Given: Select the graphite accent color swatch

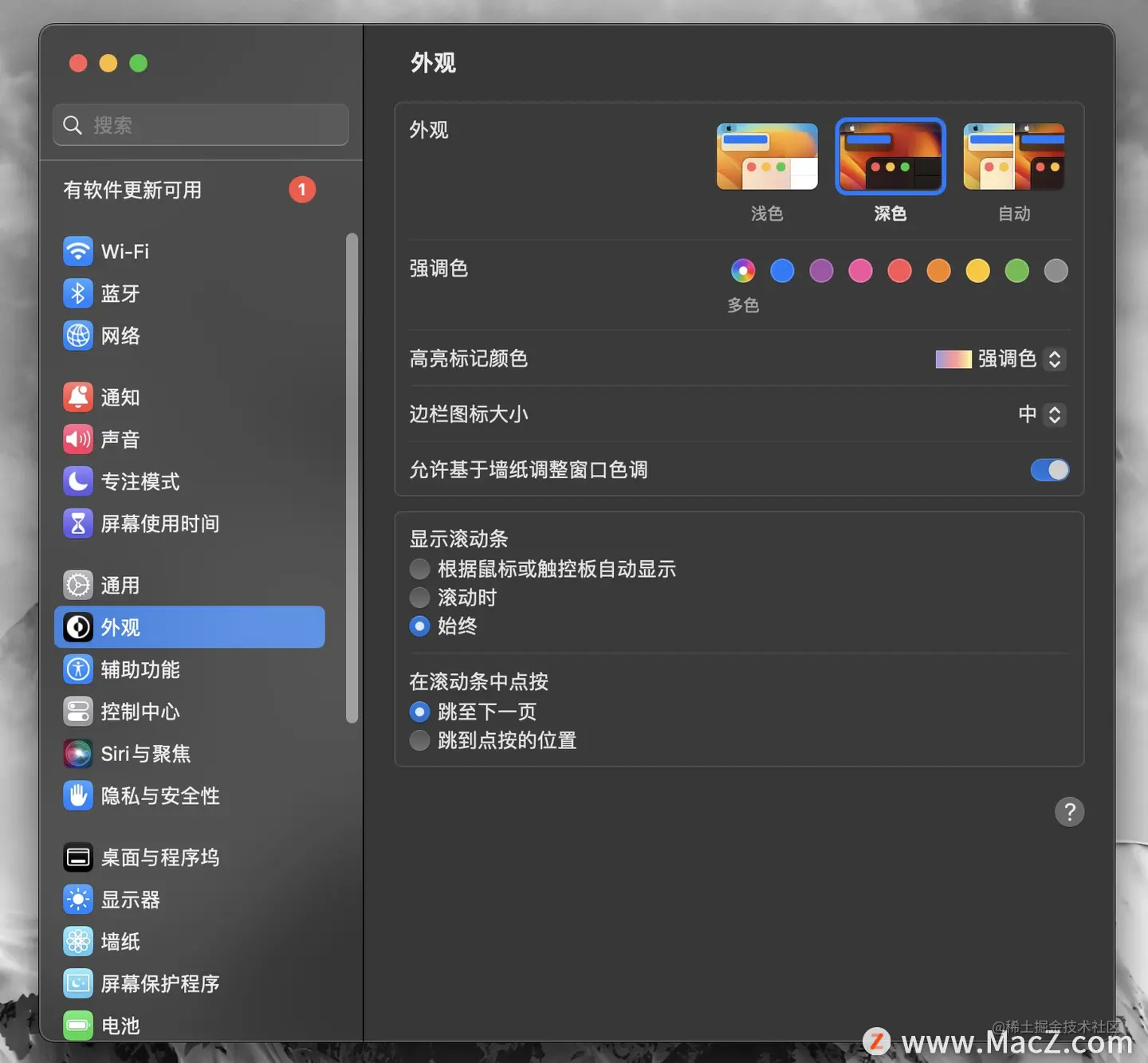Looking at the screenshot, I should pyautogui.click(x=1056, y=271).
